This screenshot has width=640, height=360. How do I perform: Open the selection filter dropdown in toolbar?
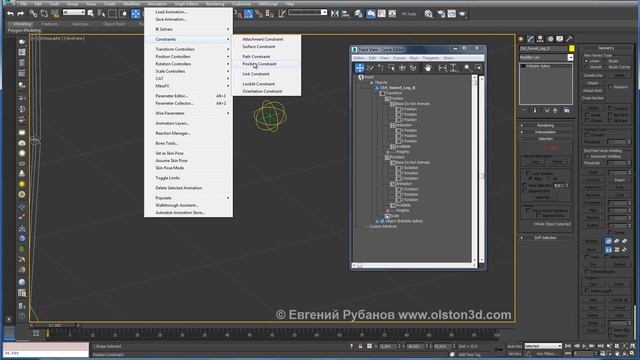click(74, 13)
